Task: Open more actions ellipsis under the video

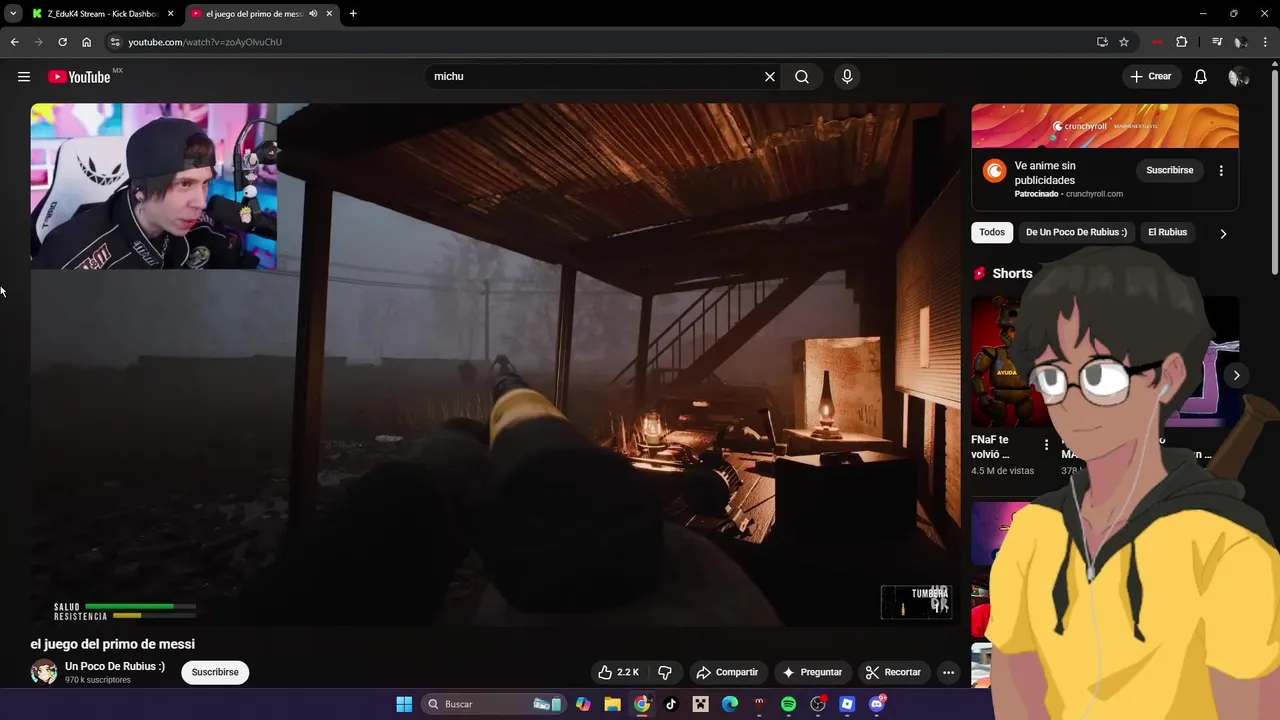Action: 949,672
